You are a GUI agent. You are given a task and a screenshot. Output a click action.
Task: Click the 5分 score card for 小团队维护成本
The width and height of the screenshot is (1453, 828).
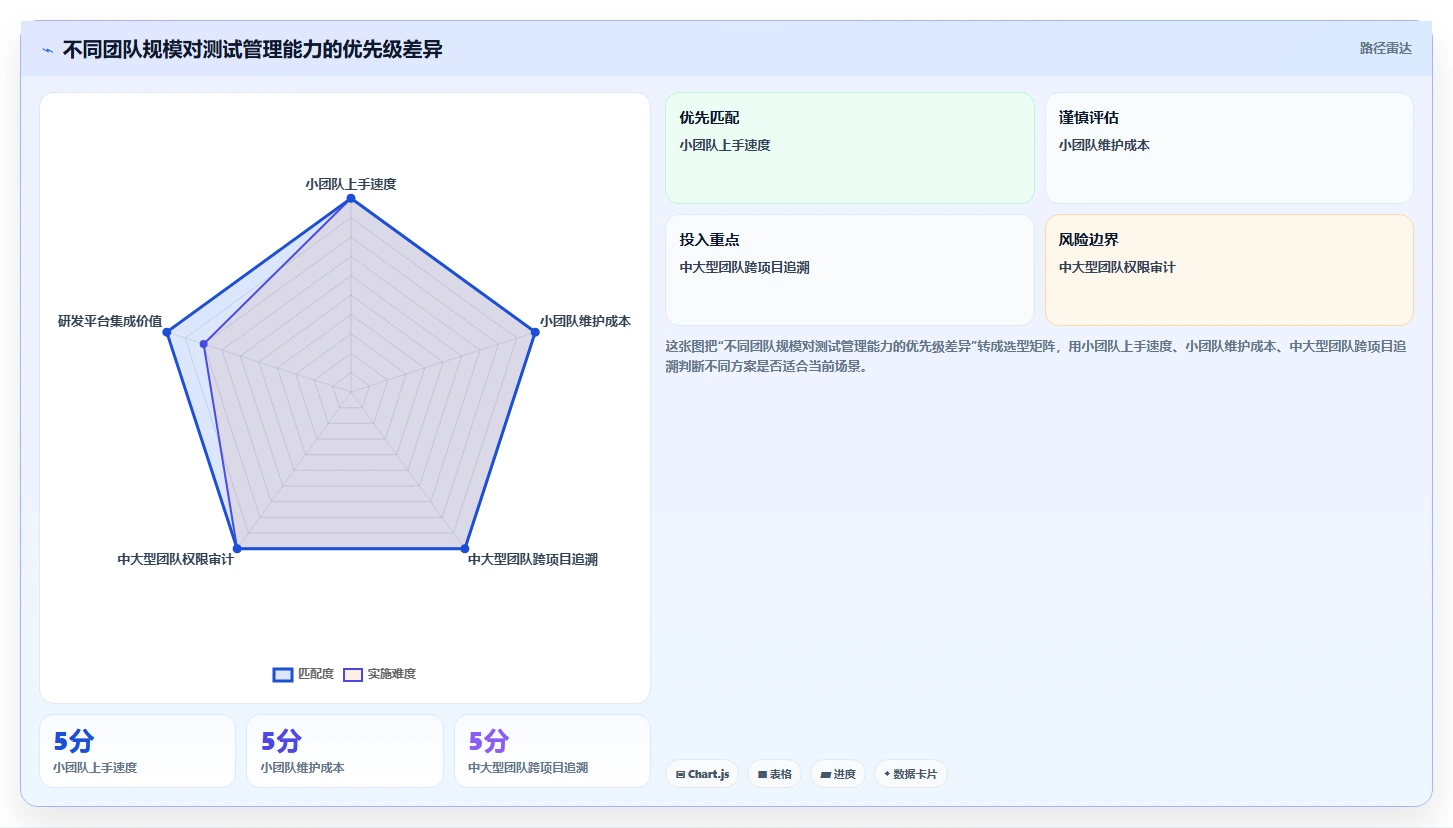pos(345,751)
